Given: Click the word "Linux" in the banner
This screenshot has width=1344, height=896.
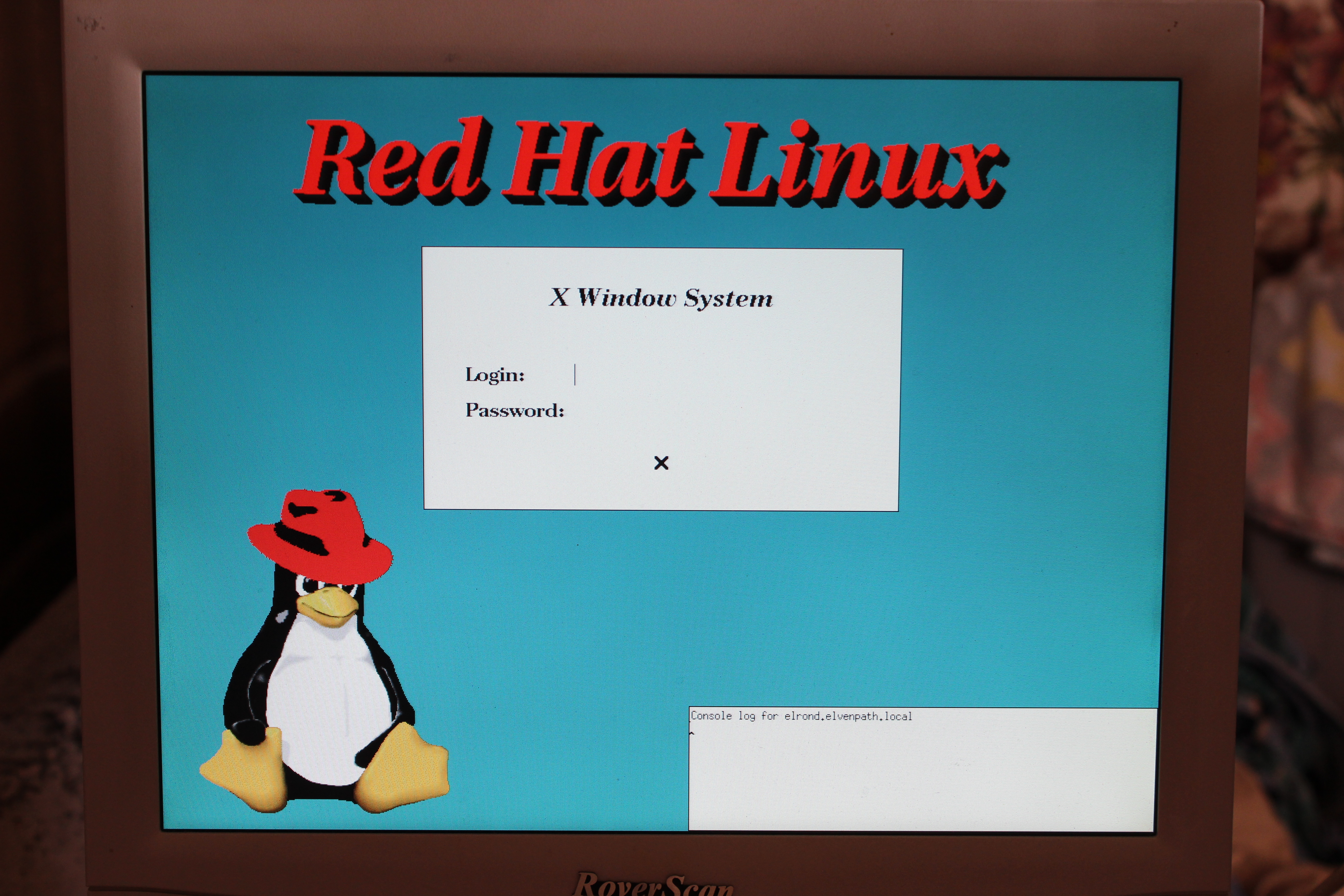Looking at the screenshot, I should (857, 166).
